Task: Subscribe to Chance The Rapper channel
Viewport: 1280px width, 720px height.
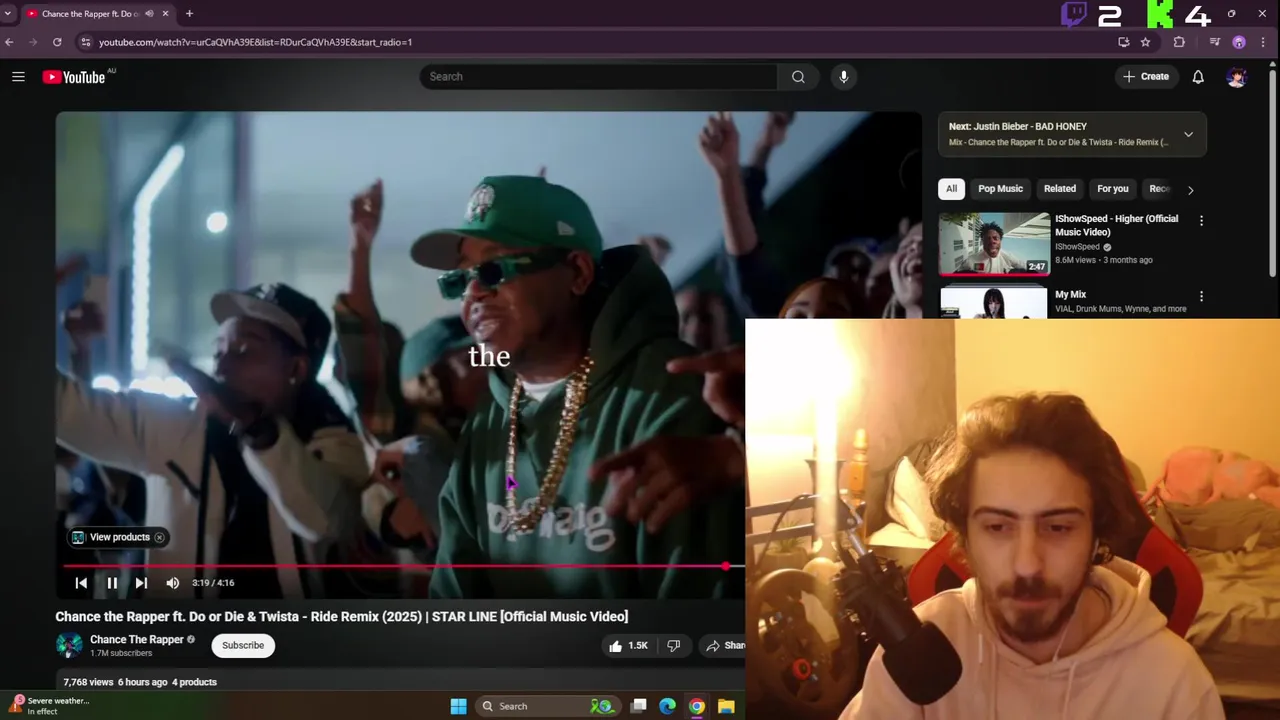Action: (243, 646)
